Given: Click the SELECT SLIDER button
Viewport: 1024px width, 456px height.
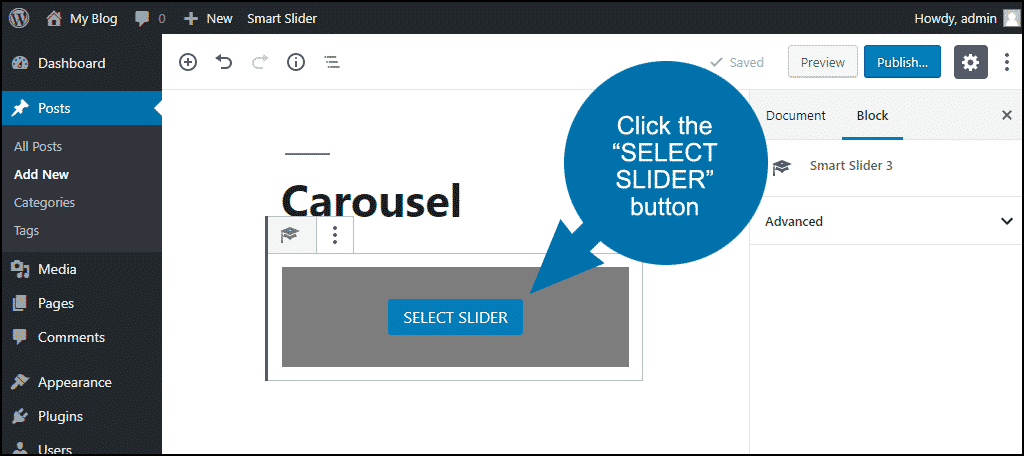Looking at the screenshot, I should coord(455,318).
